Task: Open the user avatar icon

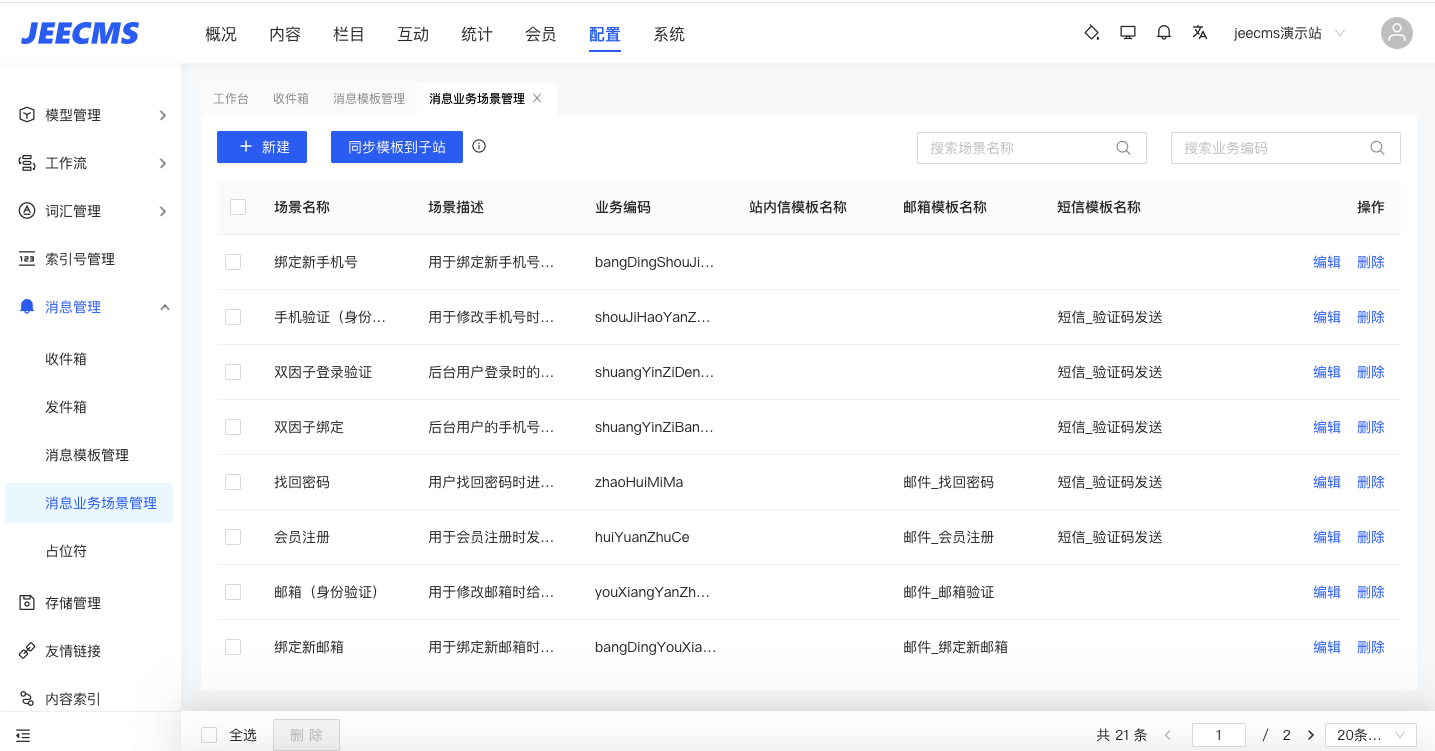Action: 1396,33
